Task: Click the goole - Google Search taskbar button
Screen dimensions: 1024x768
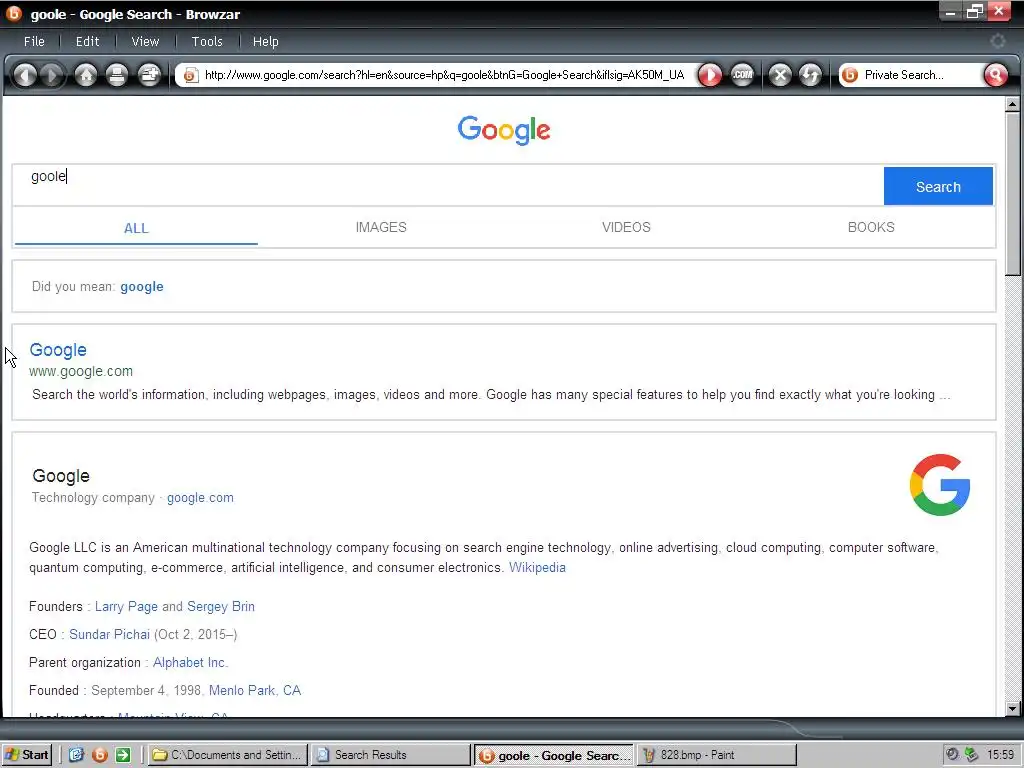Action: [x=554, y=756]
